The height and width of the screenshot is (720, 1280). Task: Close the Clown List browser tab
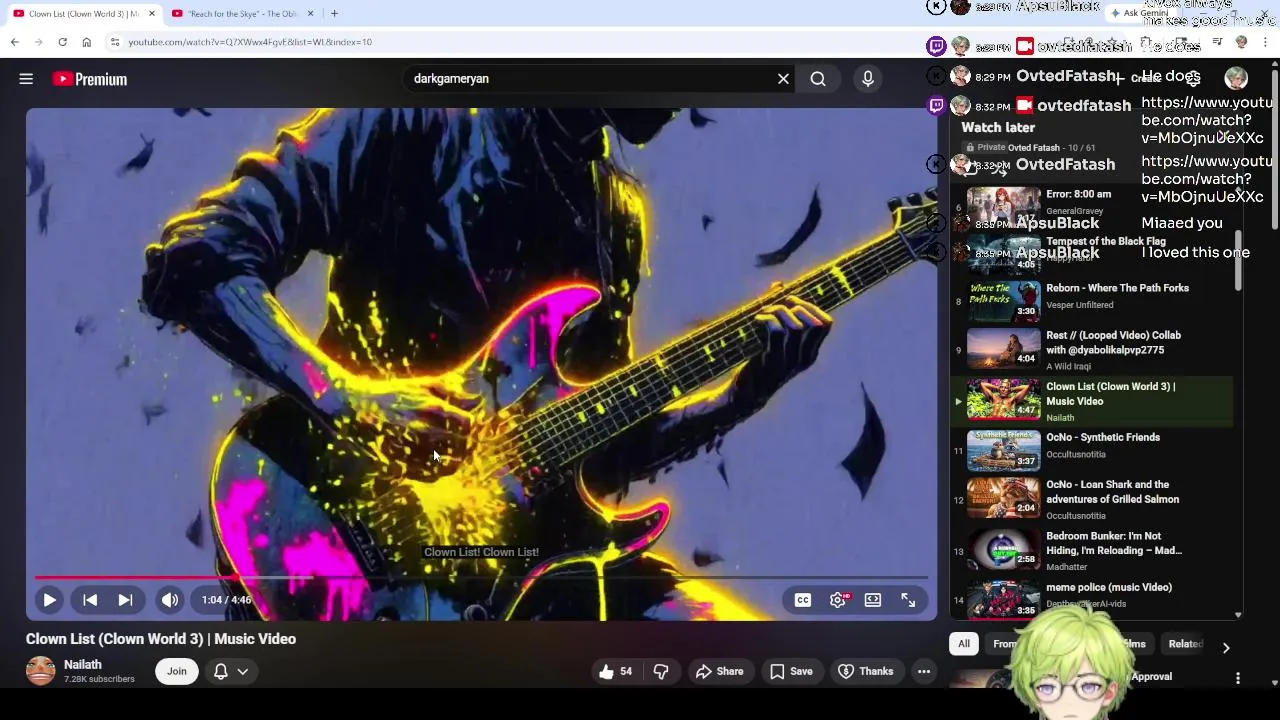pyautogui.click(x=152, y=13)
